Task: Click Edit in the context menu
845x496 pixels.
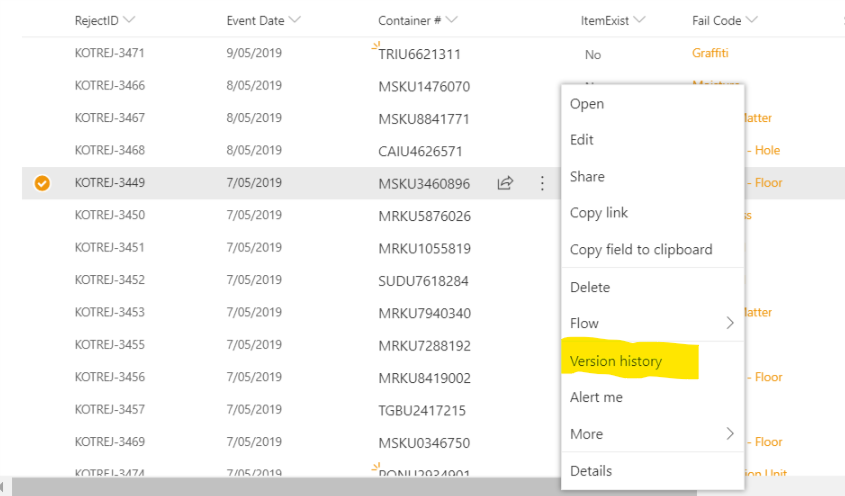Action: [582, 140]
